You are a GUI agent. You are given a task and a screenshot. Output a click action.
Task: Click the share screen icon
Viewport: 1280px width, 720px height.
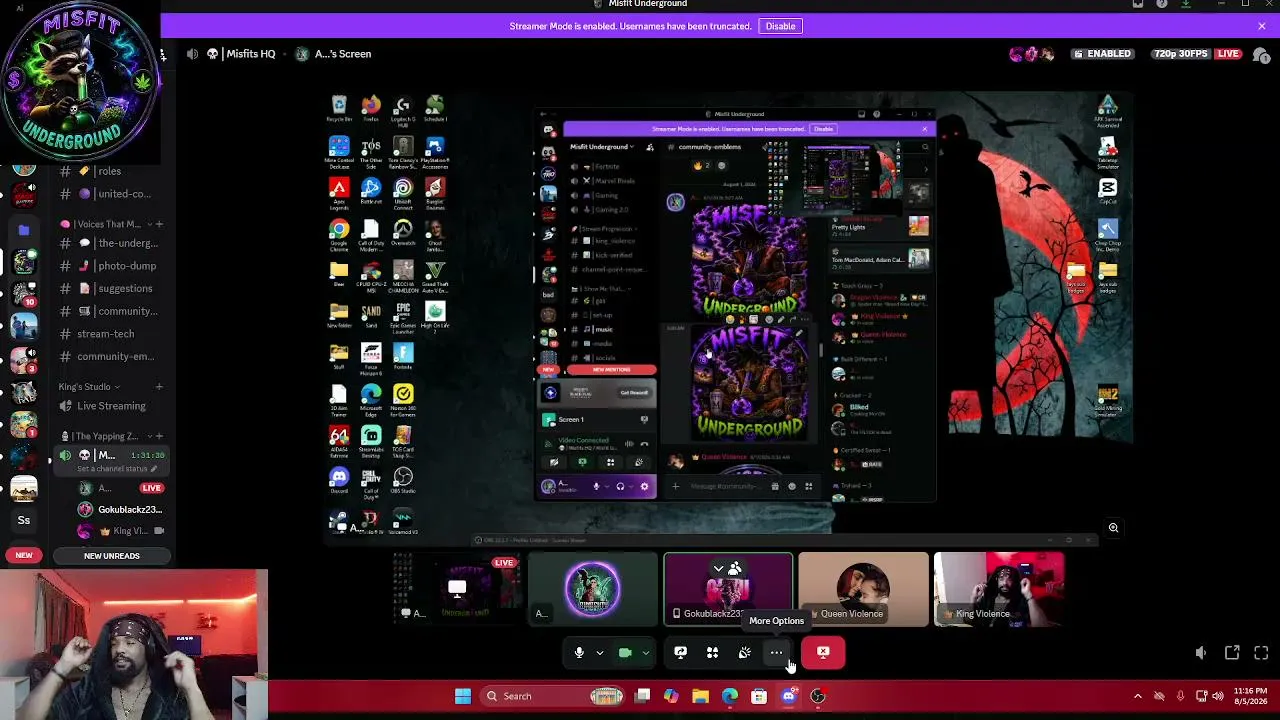tap(680, 653)
